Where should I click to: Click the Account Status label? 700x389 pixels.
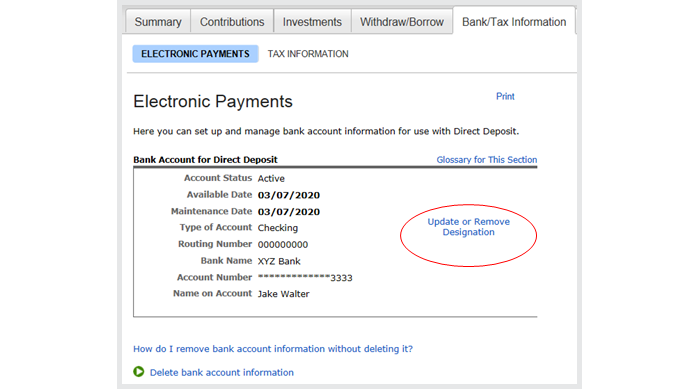coord(218,178)
